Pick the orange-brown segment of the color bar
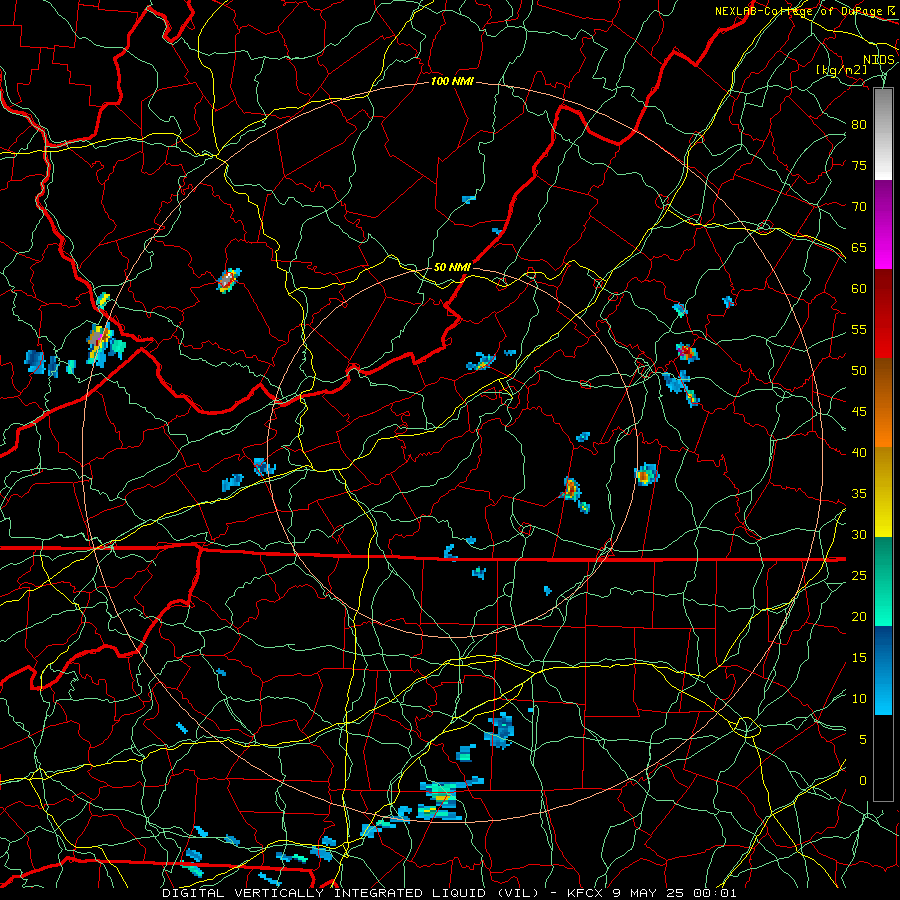 (883, 403)
